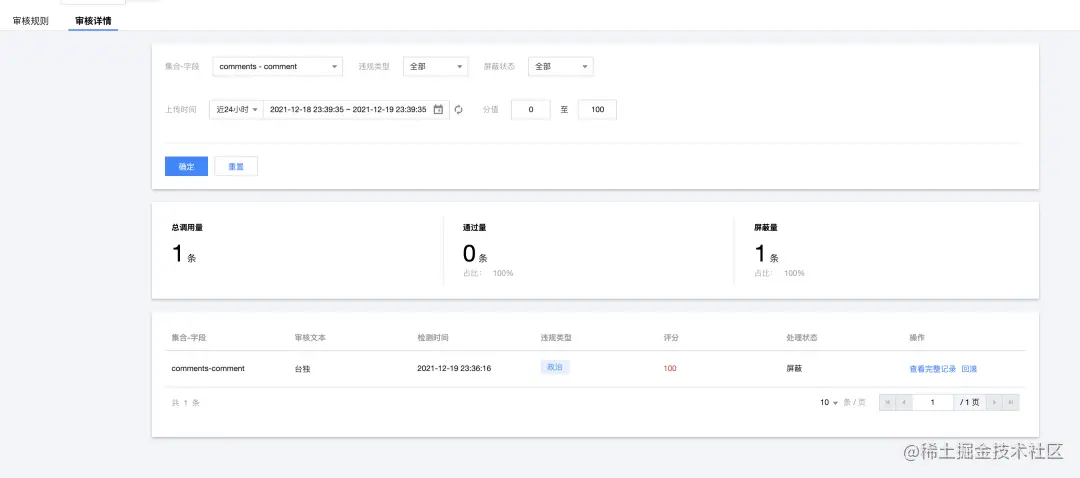Image resolution: width=1080 pixels, height=478 pixels.
Task: Open the 查看完整记录 link
Action: [933, 368]
